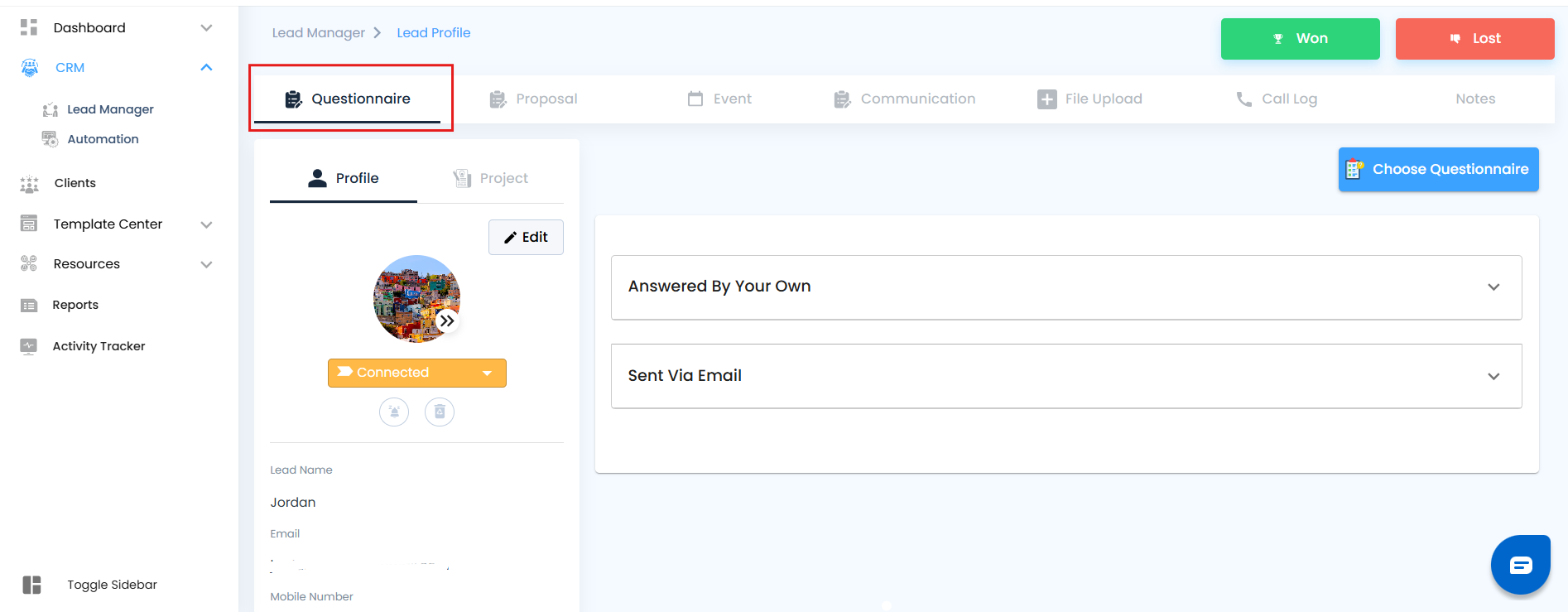Go back via Lead Manager breadcrumb
This screenshot has height=612, width=1568.
tap(318, 33)
